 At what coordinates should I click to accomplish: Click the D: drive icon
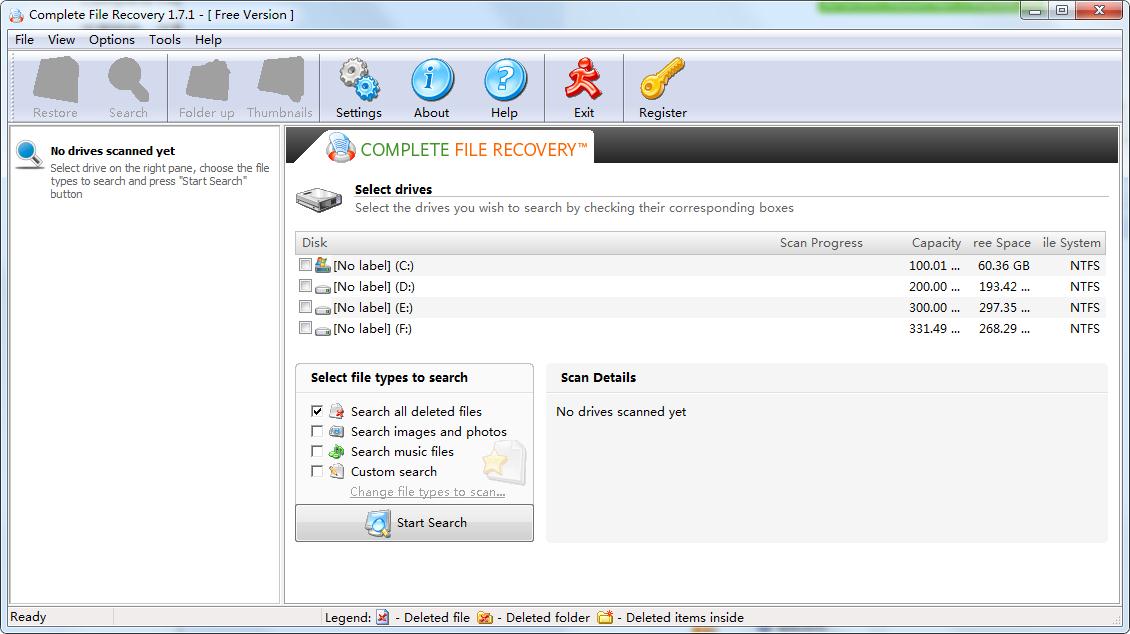(x=323, y=287)
